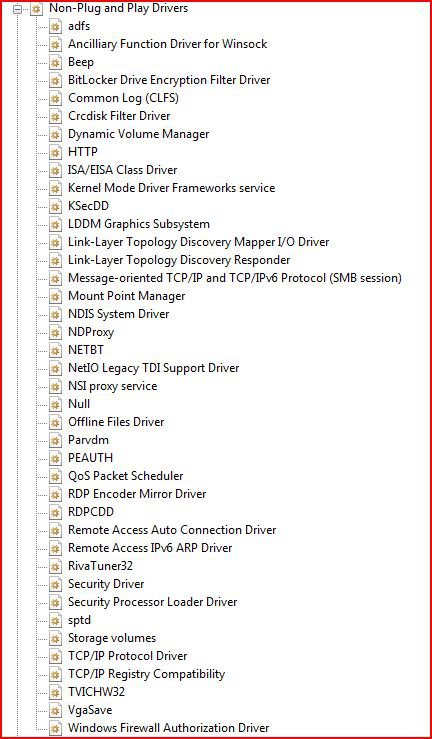432x739 pixels.
Task: Collapse the Non-Plug and Play Drivers node
Action: (18, 8)
